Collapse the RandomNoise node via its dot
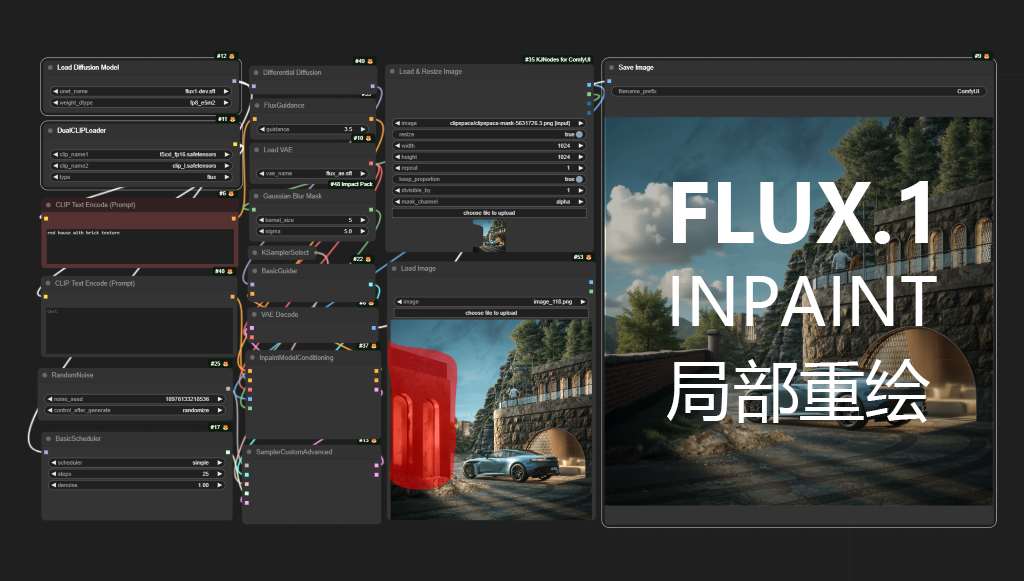 tap(45, 375)
